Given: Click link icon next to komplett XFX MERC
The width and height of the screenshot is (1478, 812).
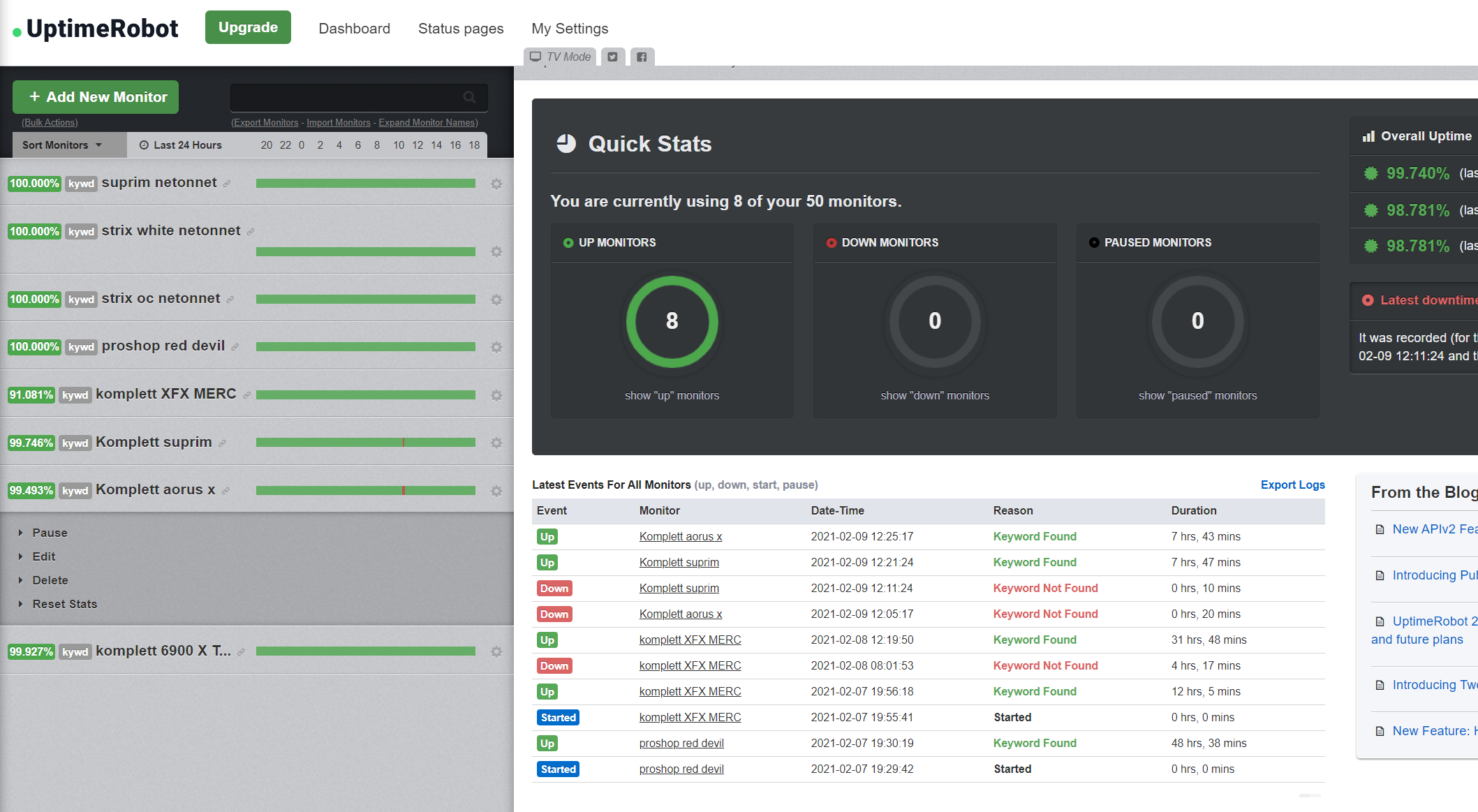Looking at the screenshot, I should (246, 395).
